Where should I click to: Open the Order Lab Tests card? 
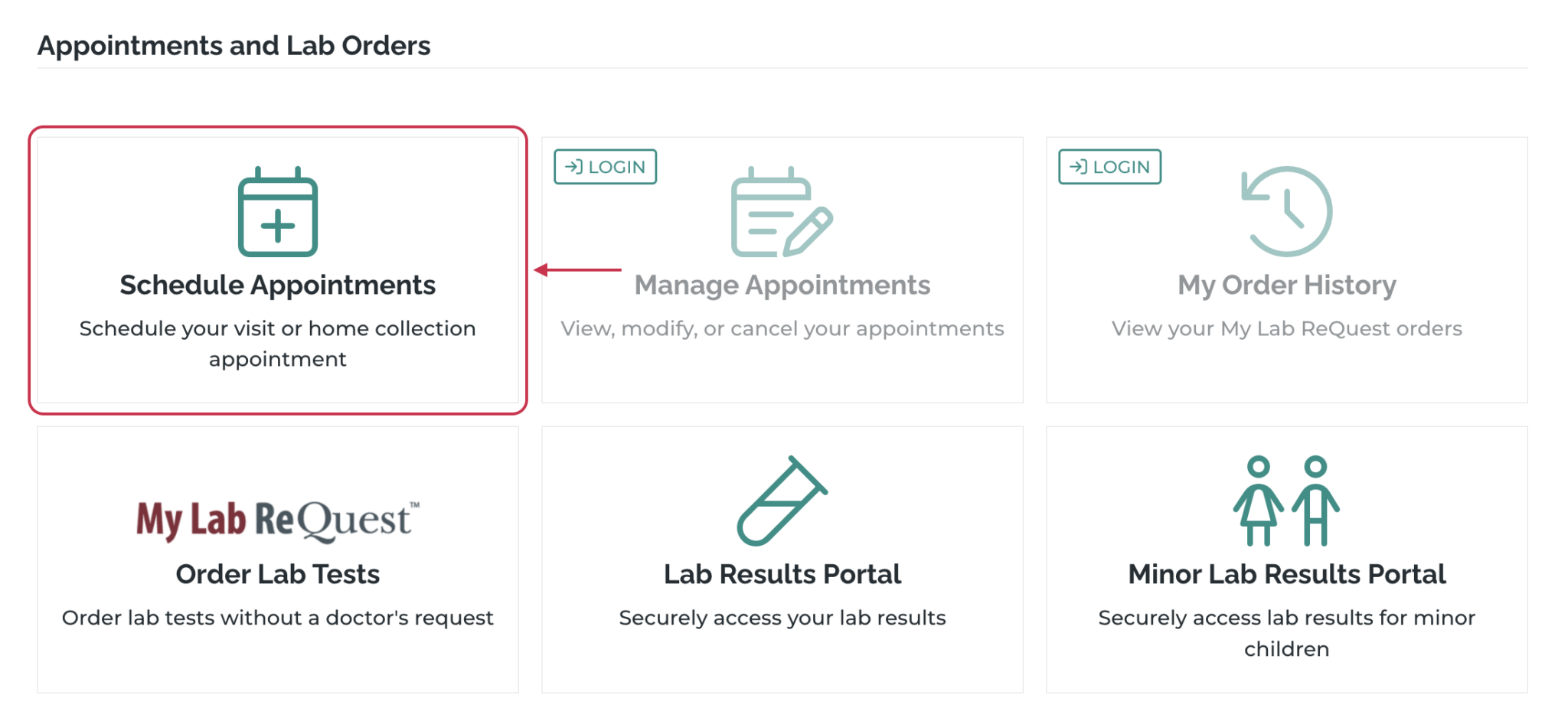[277, 559]
